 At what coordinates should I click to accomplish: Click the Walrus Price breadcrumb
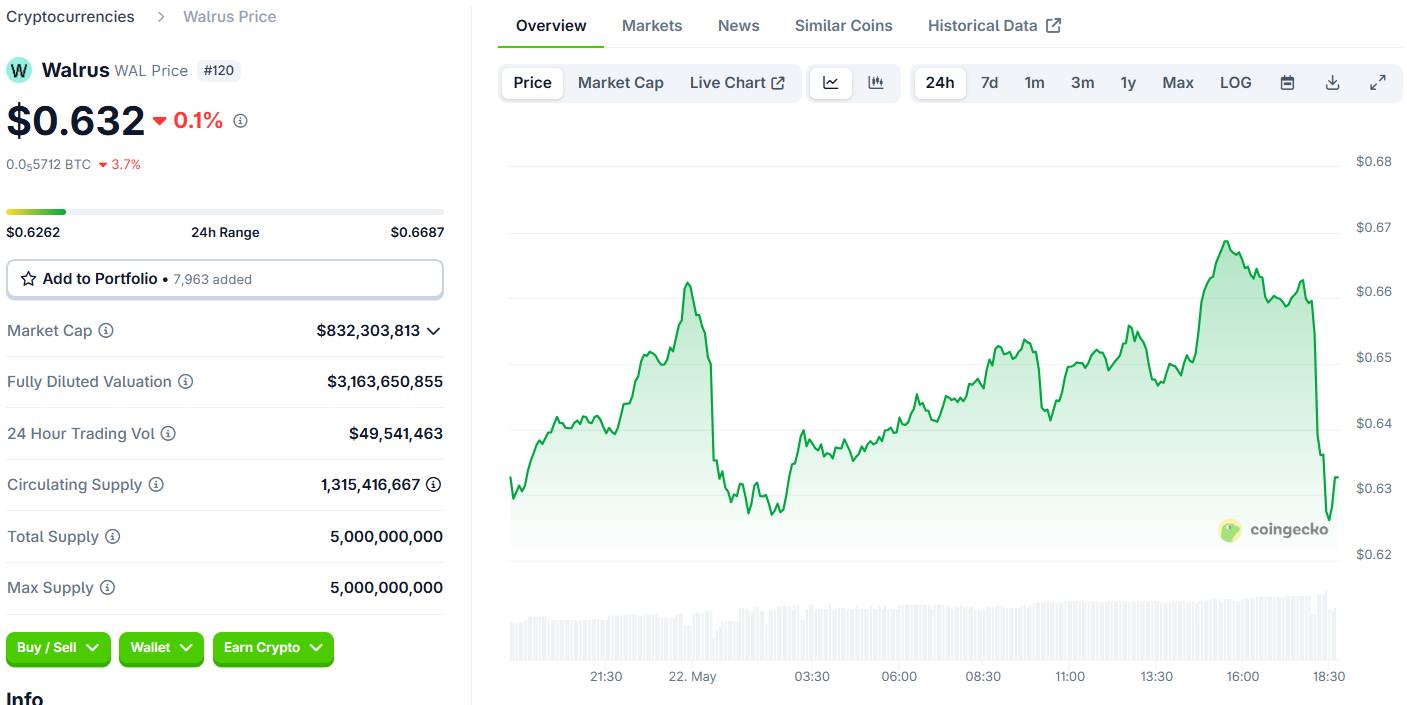pyautogui.click(x=230, y=17)
